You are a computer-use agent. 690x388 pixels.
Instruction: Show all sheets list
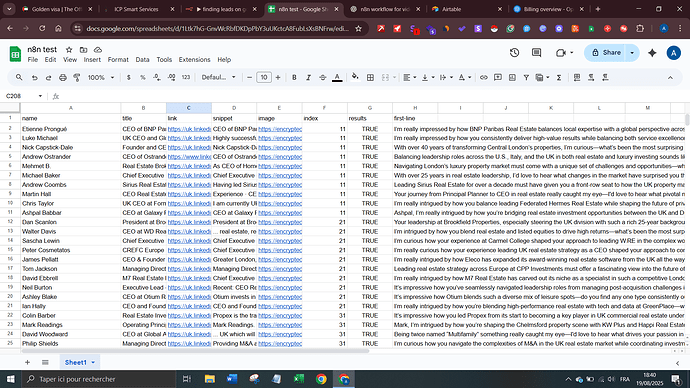[x=45, y=362]
